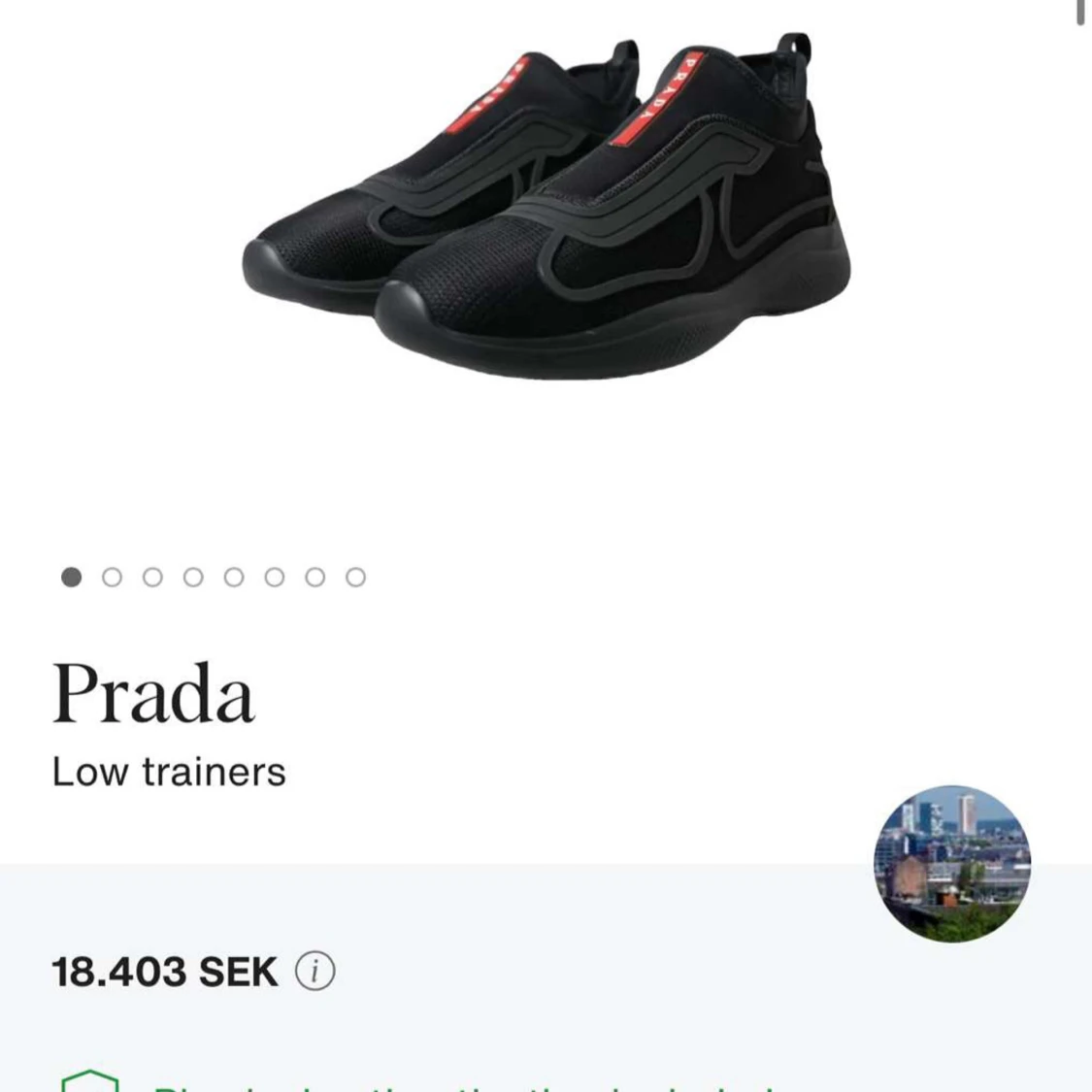Select the second image carousel dot
1092x1092 pixels.
point(112,576)
